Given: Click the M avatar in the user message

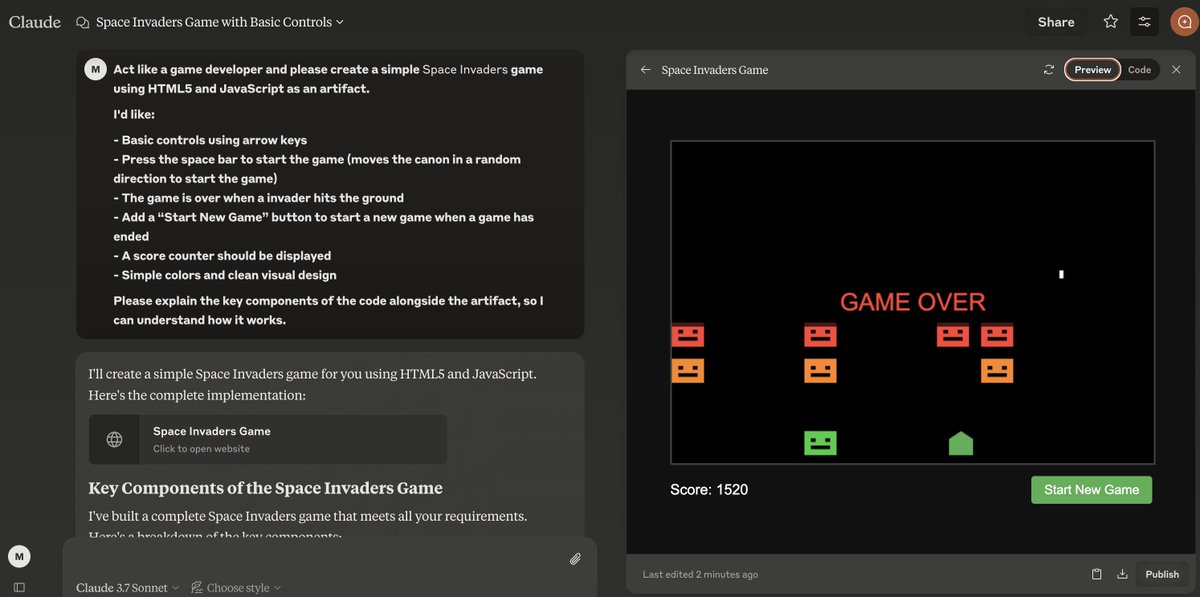Looking at the screenshot, I should pos(95,69).
